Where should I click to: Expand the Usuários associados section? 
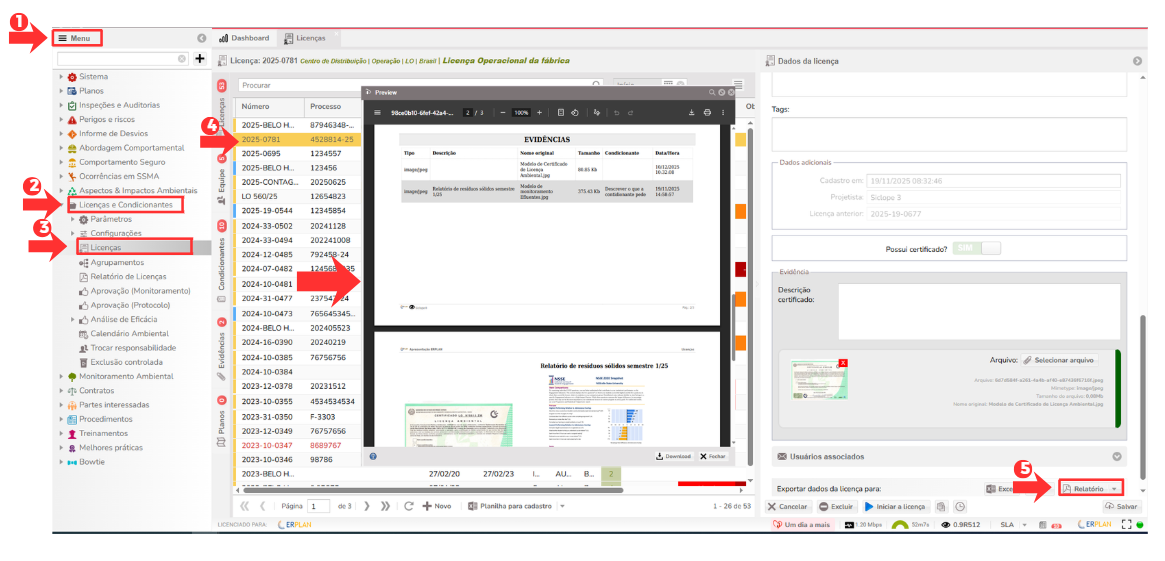point(1117,456)
